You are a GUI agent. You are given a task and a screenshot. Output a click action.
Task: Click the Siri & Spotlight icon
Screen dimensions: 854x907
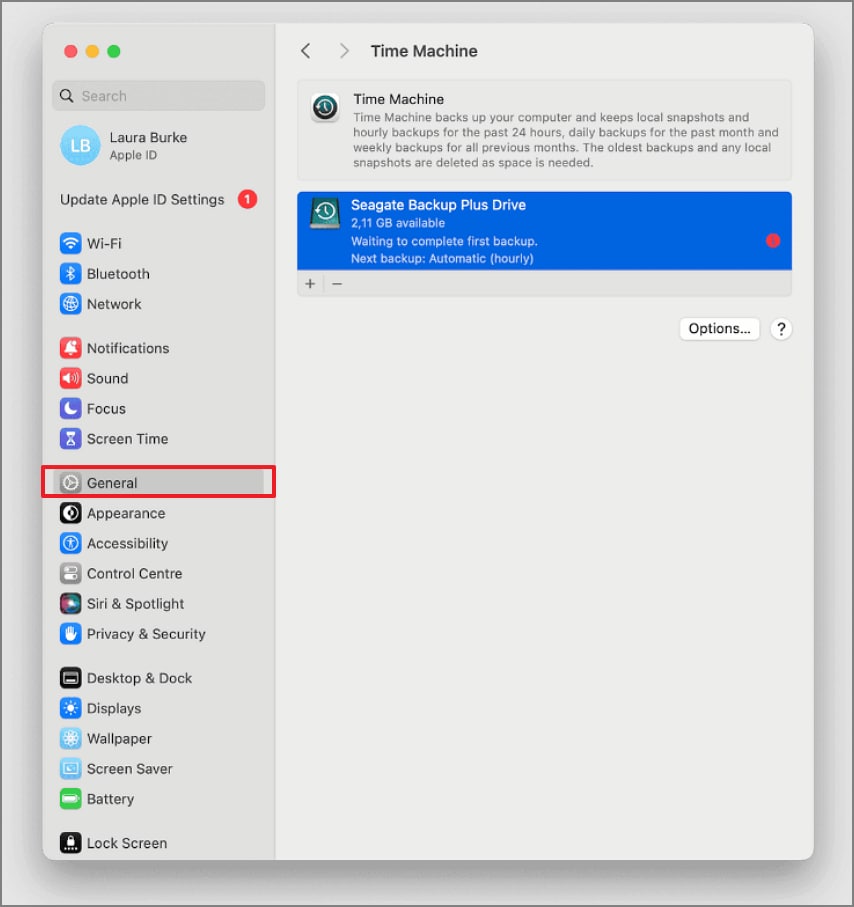coord(70,603)
